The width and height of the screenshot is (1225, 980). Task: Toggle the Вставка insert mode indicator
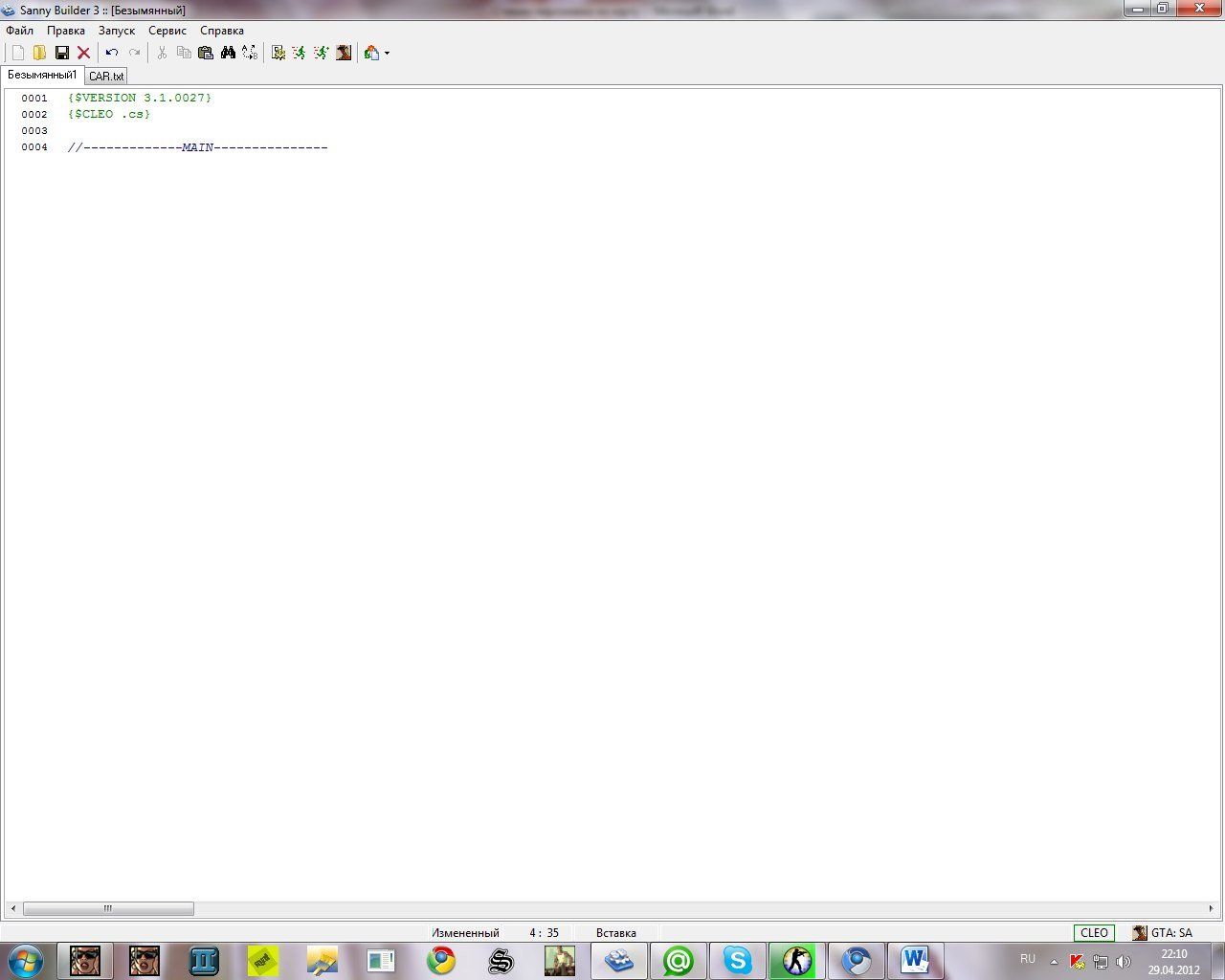(x=616, y=933)
